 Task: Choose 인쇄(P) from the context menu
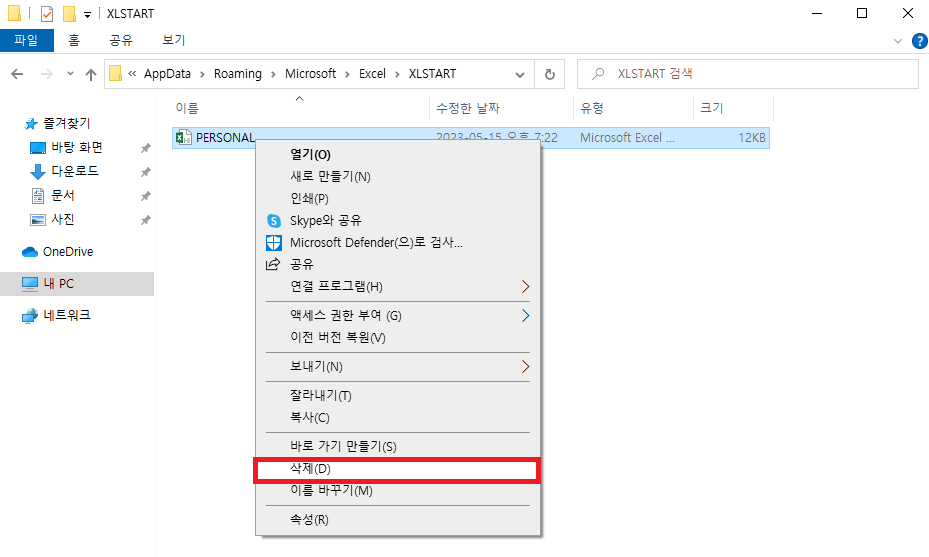[398, 199]
